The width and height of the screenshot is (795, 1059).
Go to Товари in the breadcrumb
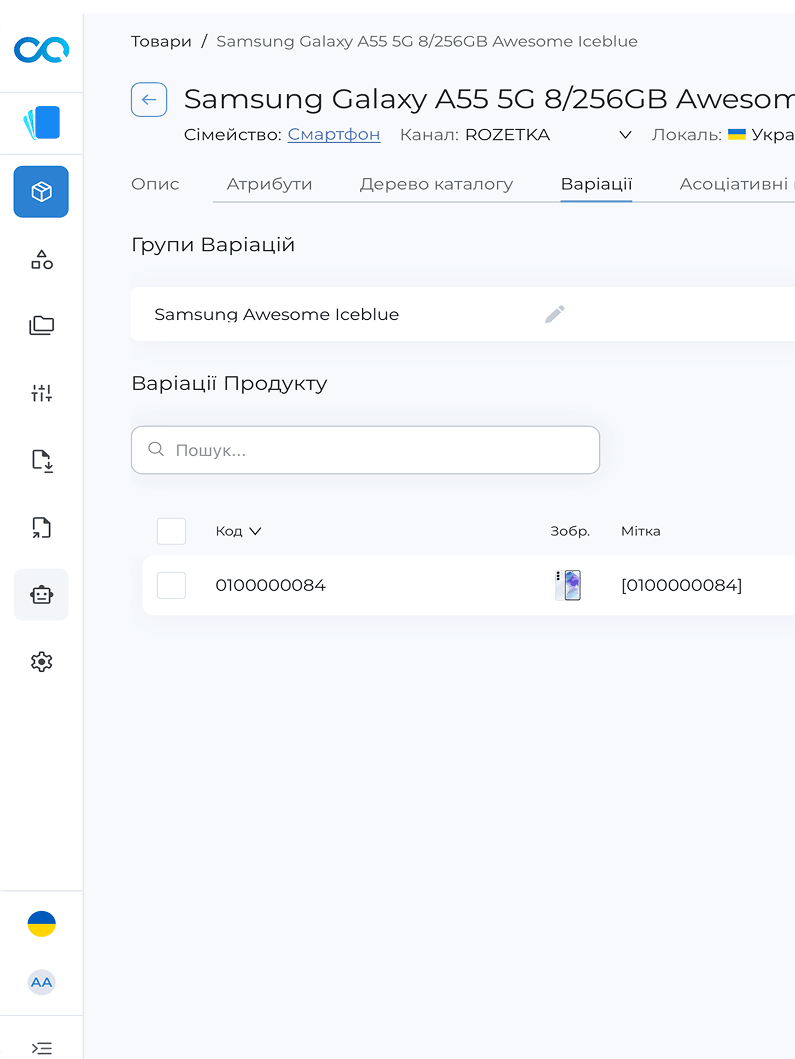pos(161,41)
